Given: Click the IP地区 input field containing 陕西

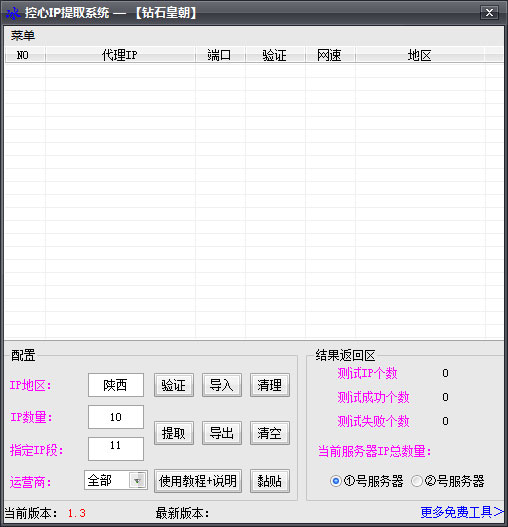Looking at the screenshot, I should 116,385.
